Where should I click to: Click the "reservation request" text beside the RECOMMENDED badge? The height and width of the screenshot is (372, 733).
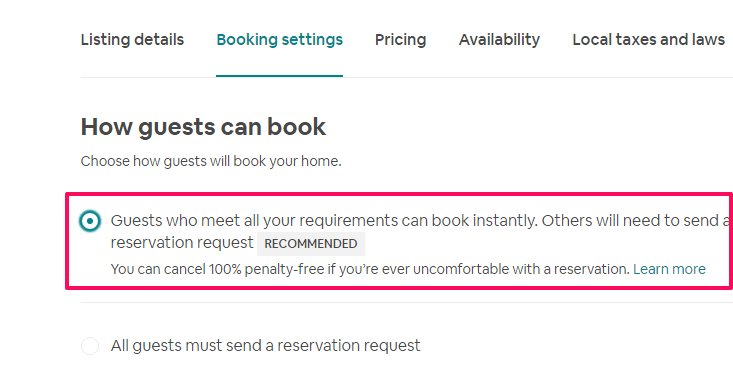(x=182, y=243)
